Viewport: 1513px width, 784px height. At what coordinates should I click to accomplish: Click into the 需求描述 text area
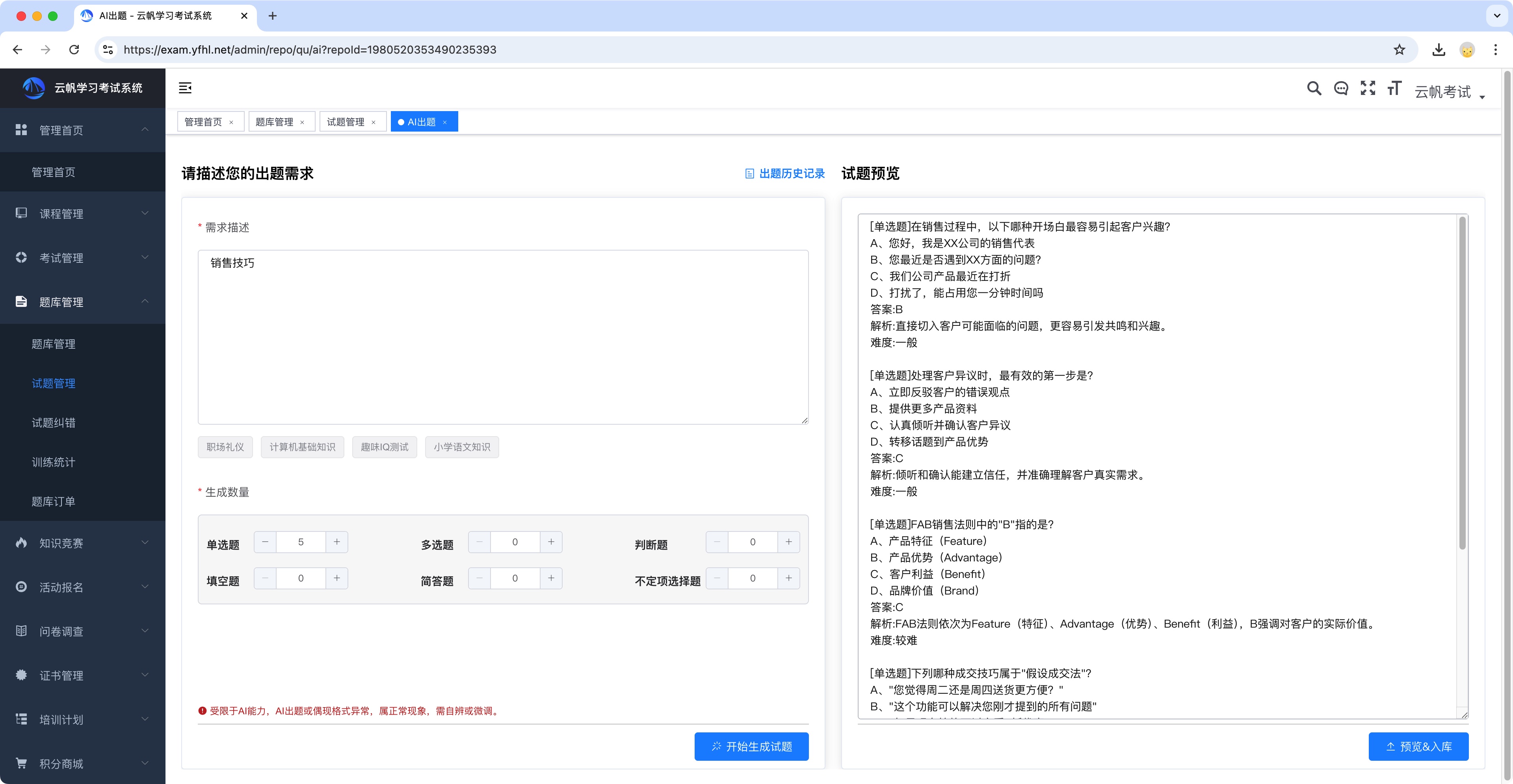[x=503, y=337]
